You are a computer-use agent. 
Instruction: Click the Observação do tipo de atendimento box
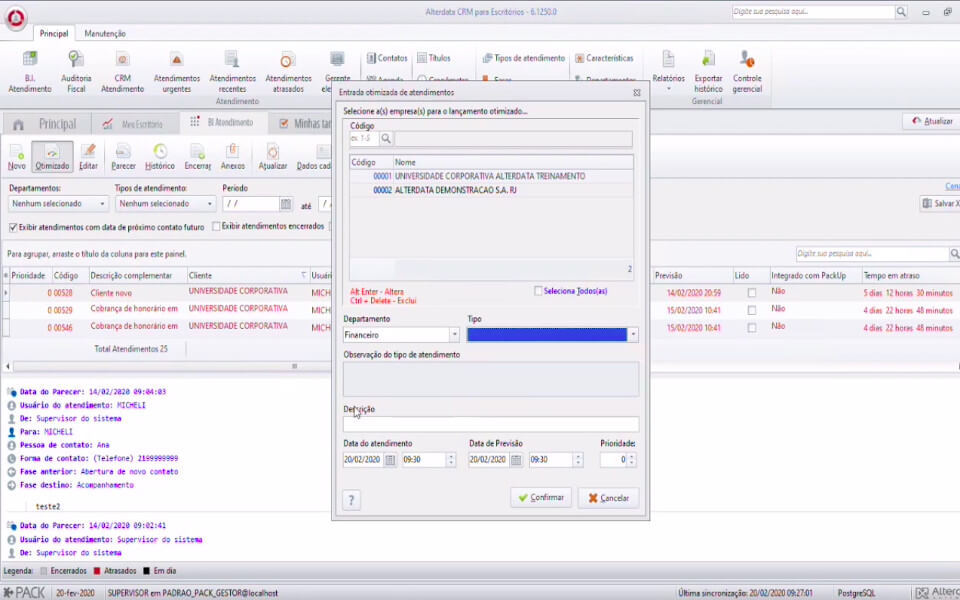pos(490,378)
